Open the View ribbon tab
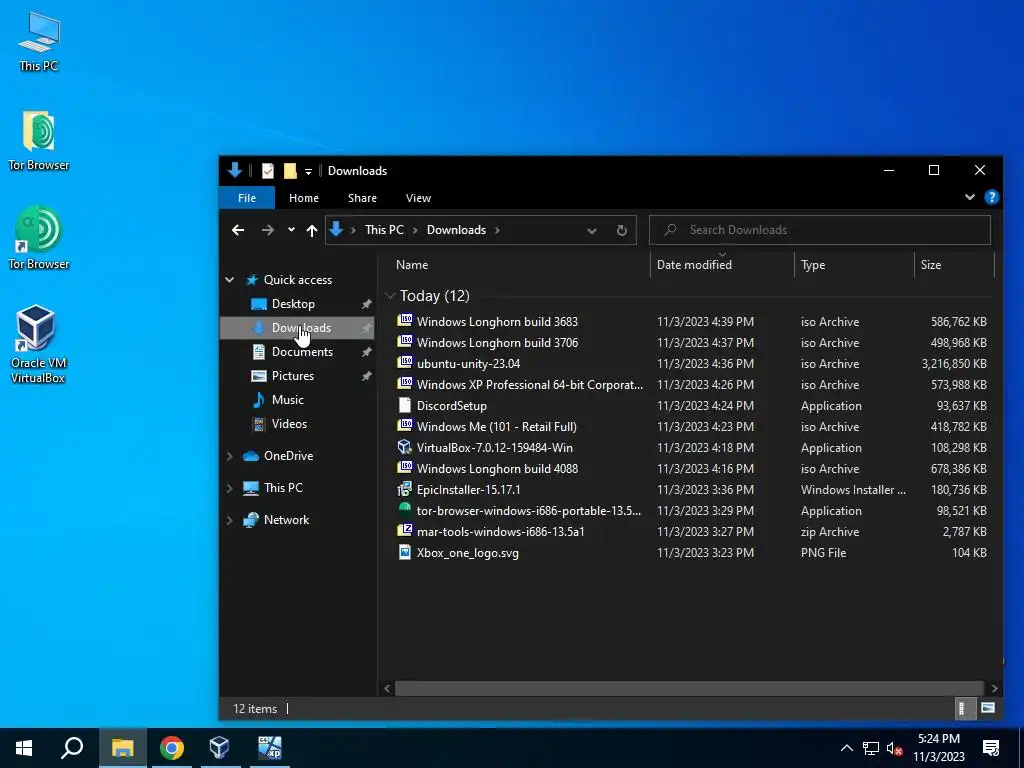This screenshot has width=1024, height=768. point(418,198)
